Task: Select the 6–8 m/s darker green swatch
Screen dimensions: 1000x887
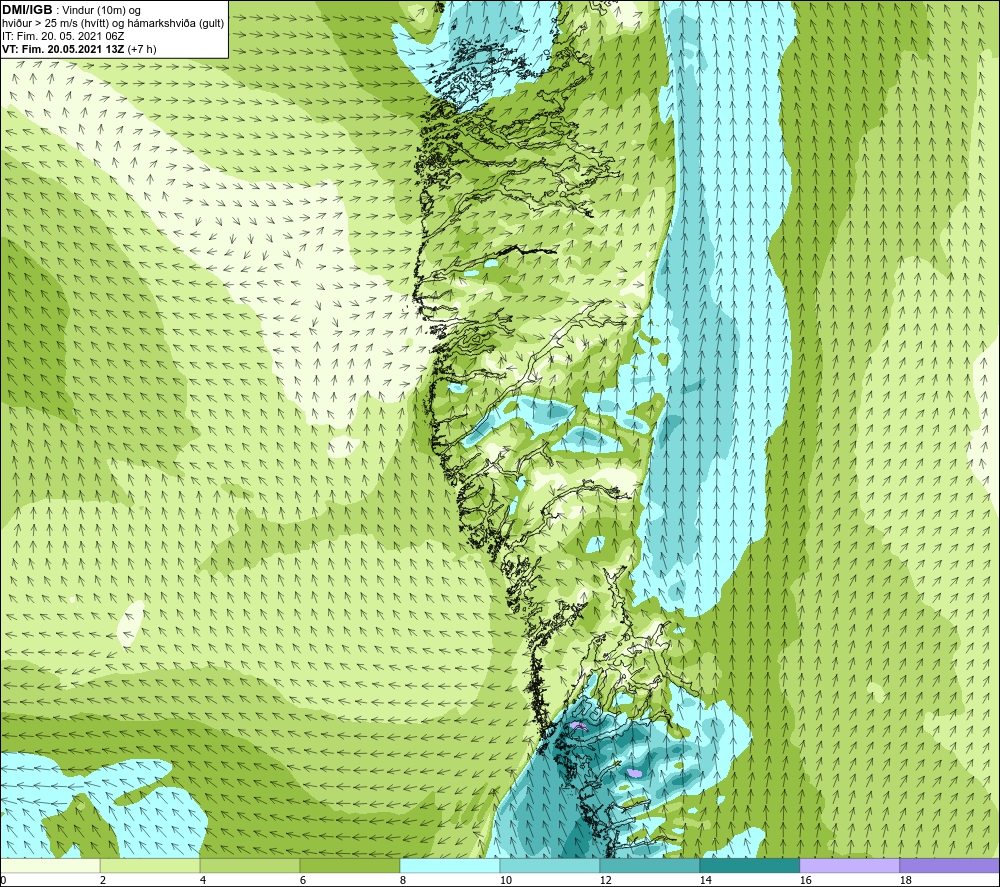Action: [349, 866]
